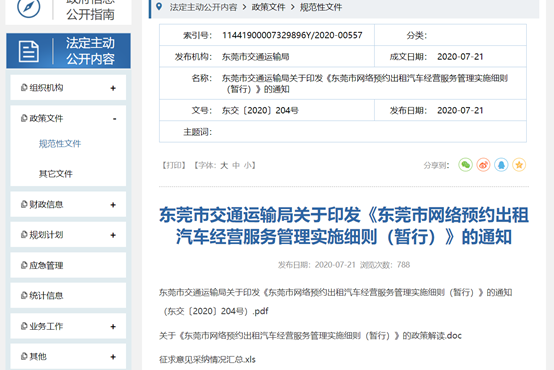554x370 pixels.
Task: Click 法定主动公开内容 breadcrumb link
Action: (x=203, y=7)
